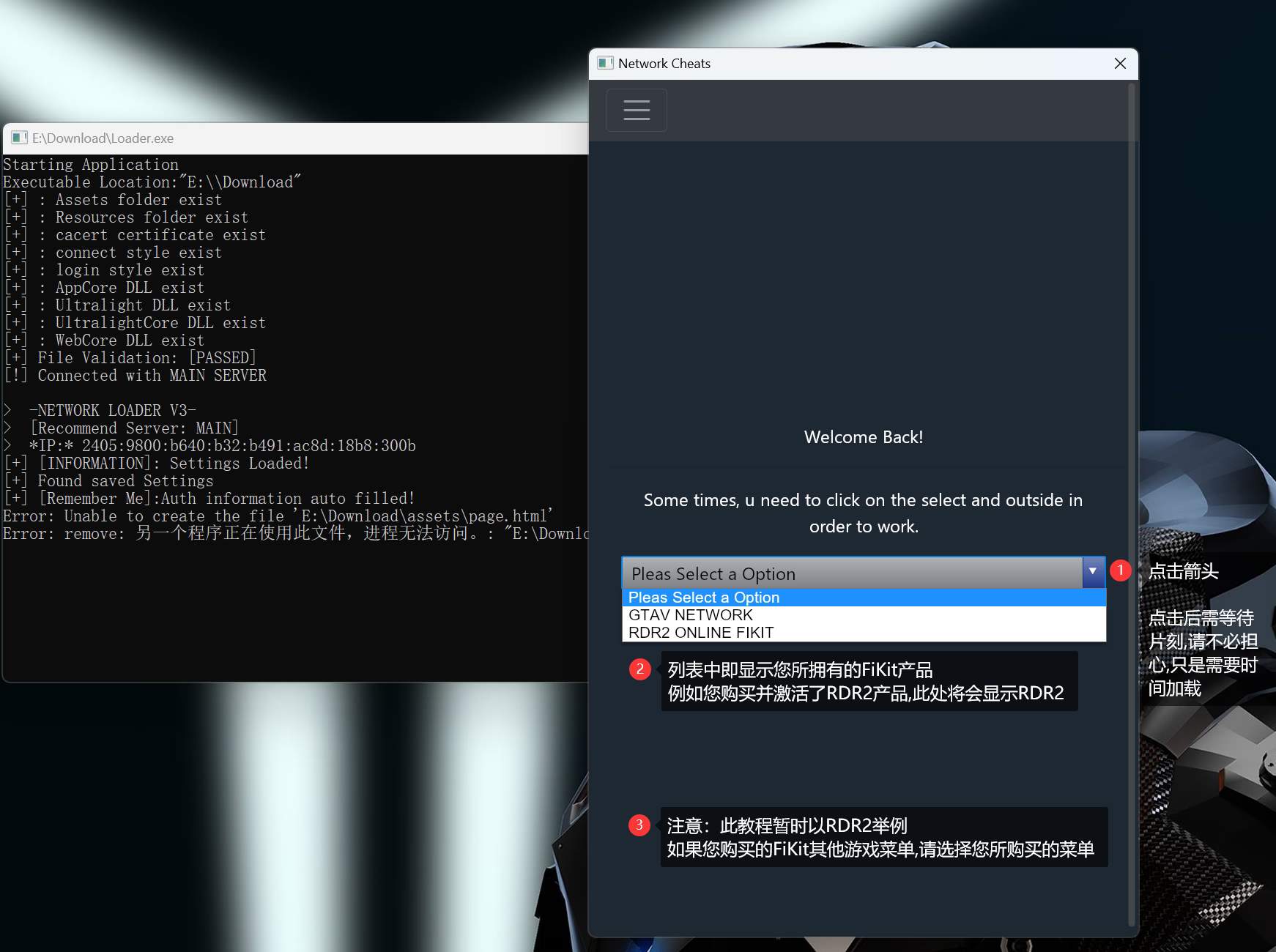Click the Network Cheats window title text

[664, 64]
